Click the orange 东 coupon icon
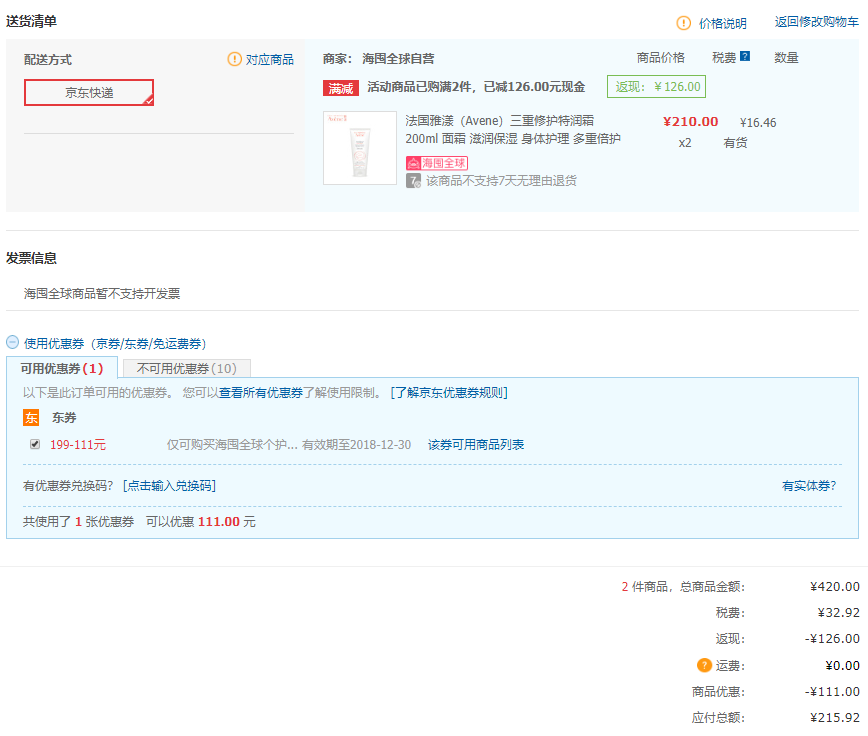868x736 pixels. coord(31,417)
